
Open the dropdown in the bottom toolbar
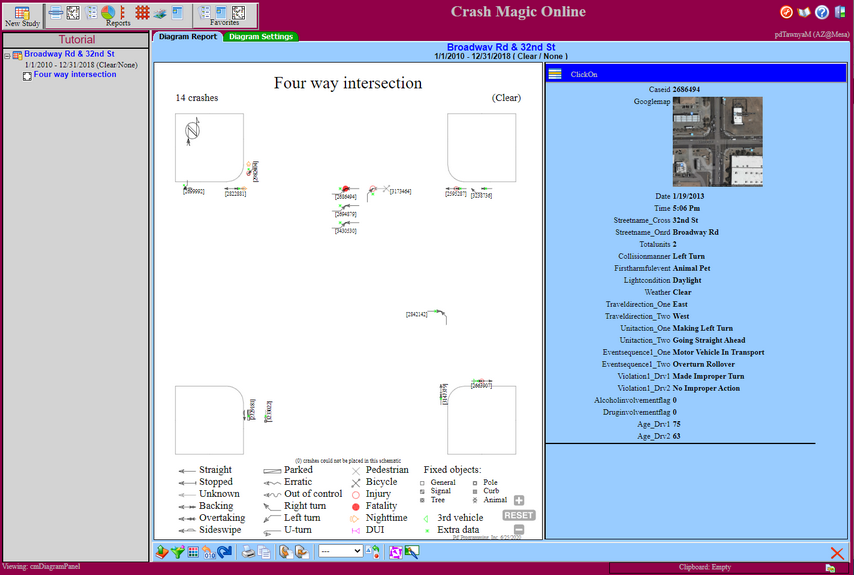tap(340, 551)
